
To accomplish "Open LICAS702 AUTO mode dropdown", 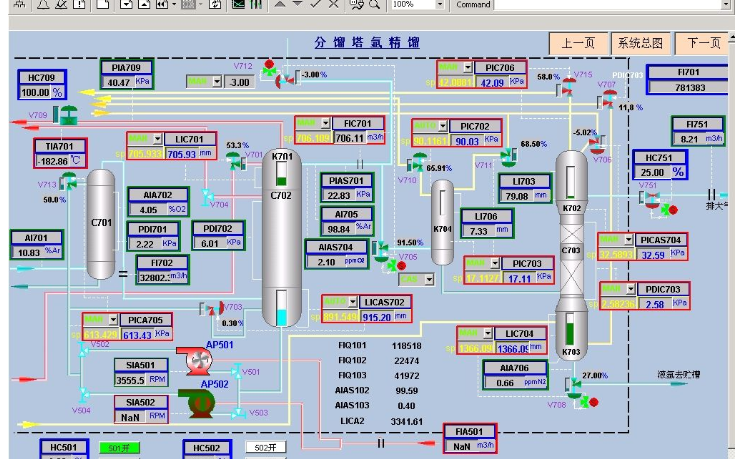I will (x=353, y=302).
